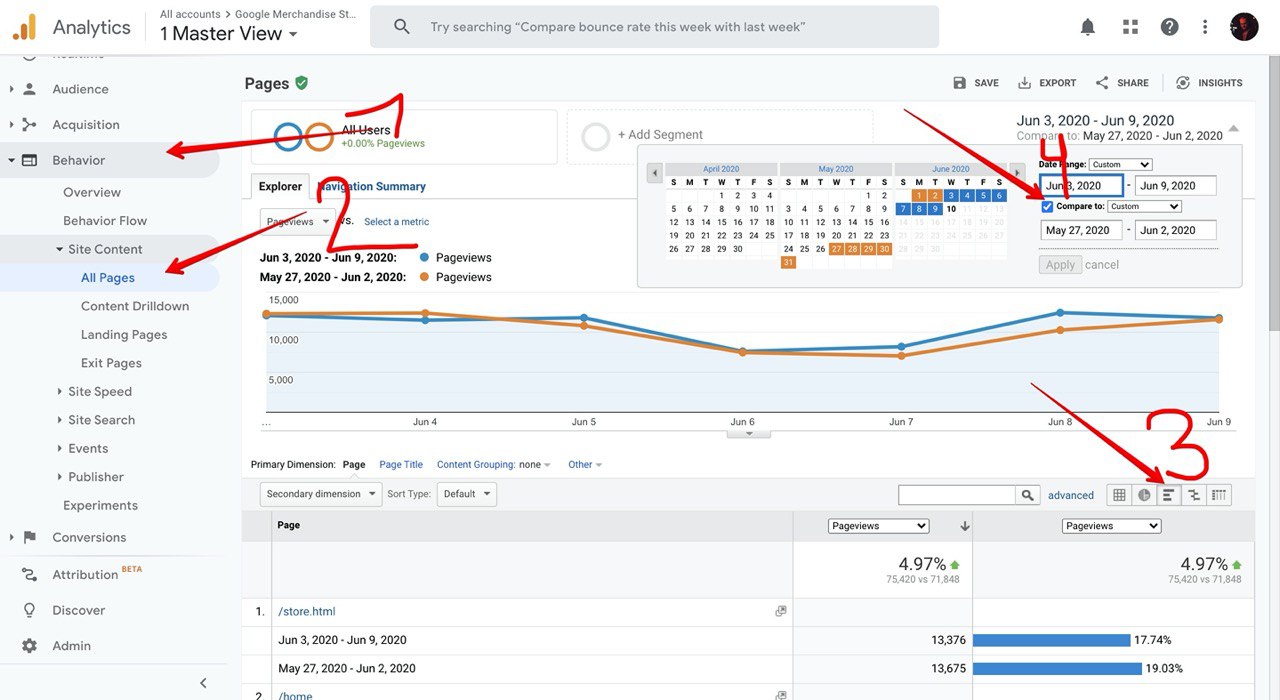Viewport: 1280px width, 700px height.
Task: Open the three-dot more options menu
Action: pos(1206,27)
